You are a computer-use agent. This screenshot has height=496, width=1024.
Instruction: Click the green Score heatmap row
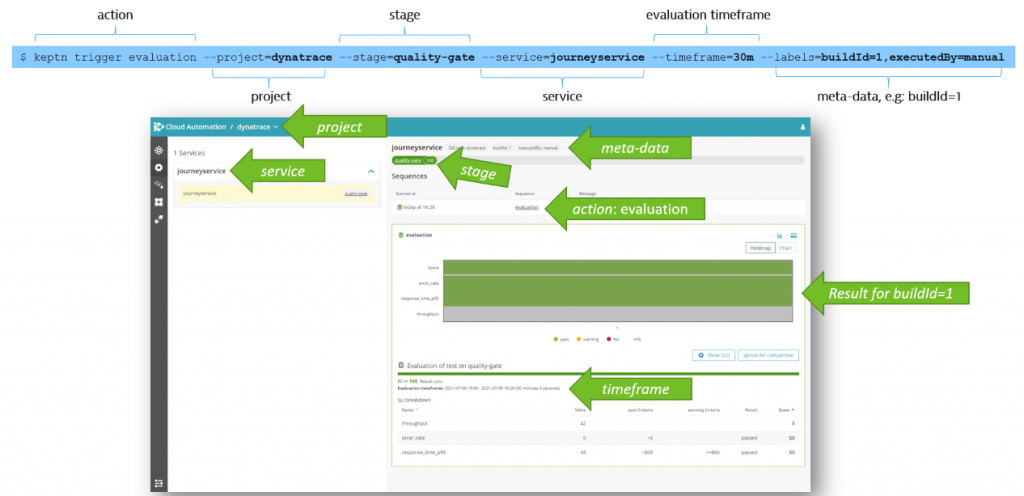618,267
